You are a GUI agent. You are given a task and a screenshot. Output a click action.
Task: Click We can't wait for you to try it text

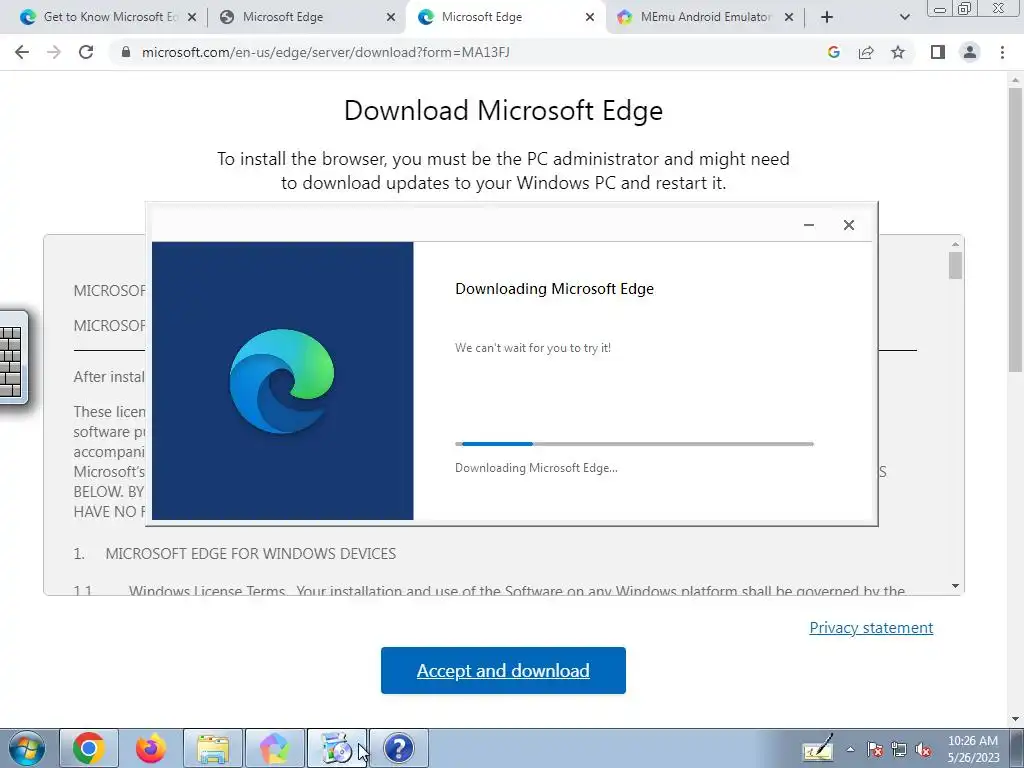pos(533,348)
